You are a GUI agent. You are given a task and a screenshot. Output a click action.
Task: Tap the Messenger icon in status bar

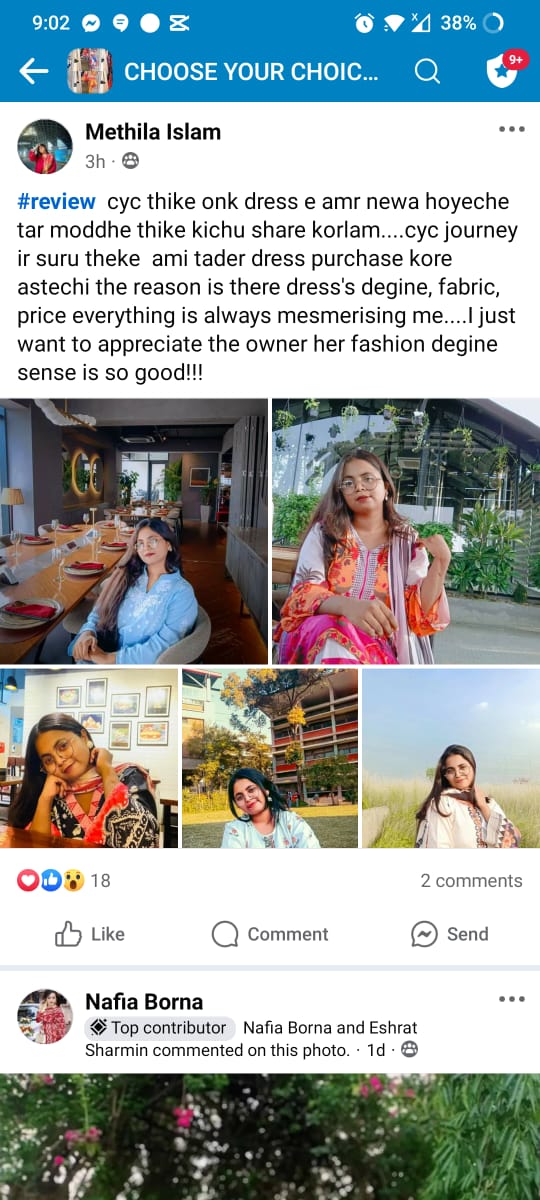click(91, 22)
